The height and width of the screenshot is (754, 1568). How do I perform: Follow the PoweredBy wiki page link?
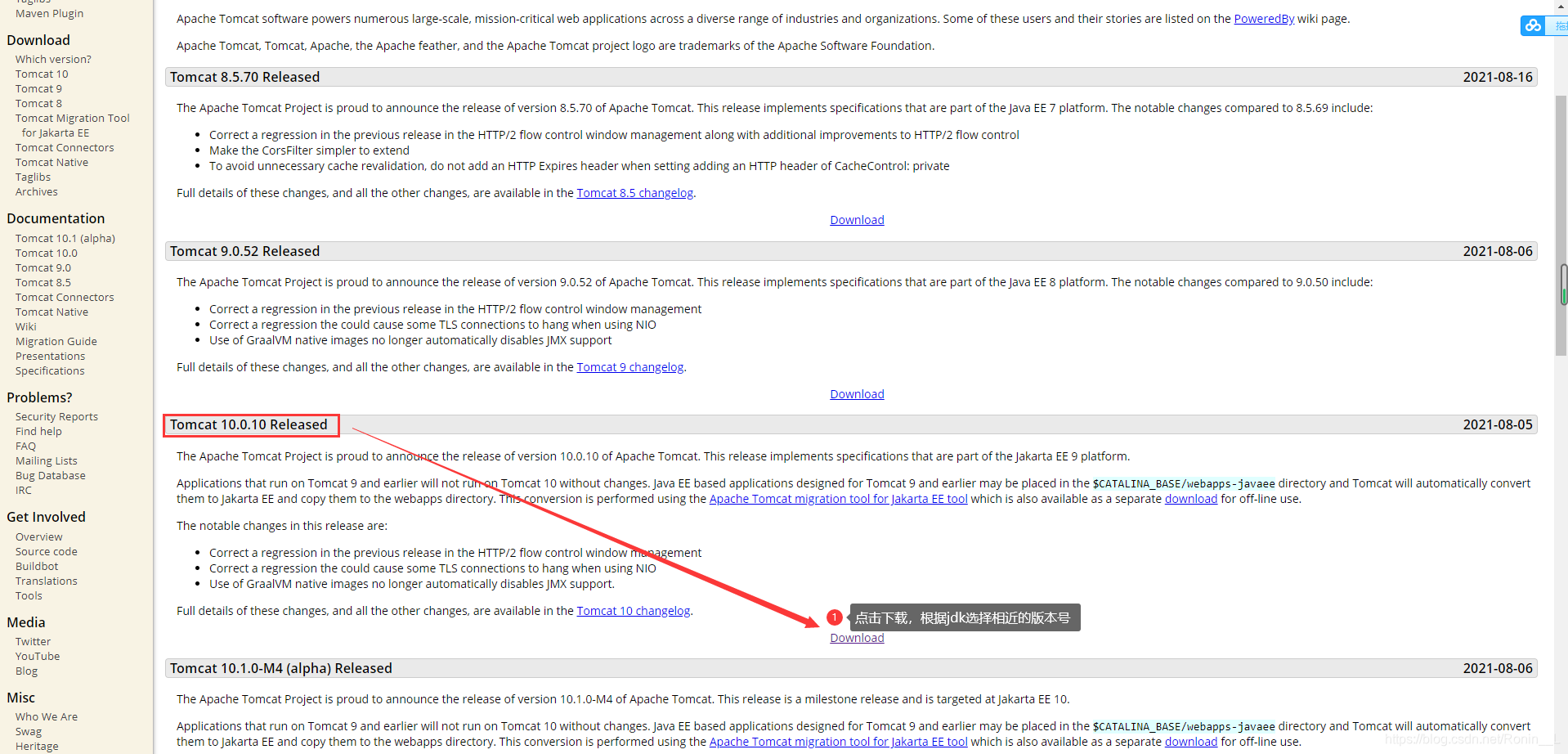click(1264, 19)
